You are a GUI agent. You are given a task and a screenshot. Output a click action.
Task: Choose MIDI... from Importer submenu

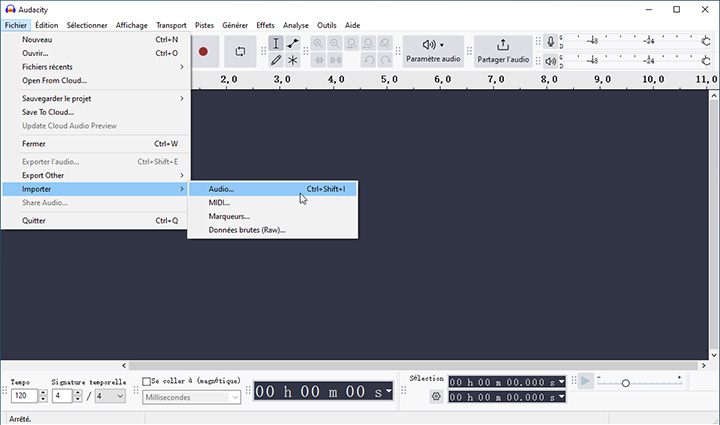[273, 202]
